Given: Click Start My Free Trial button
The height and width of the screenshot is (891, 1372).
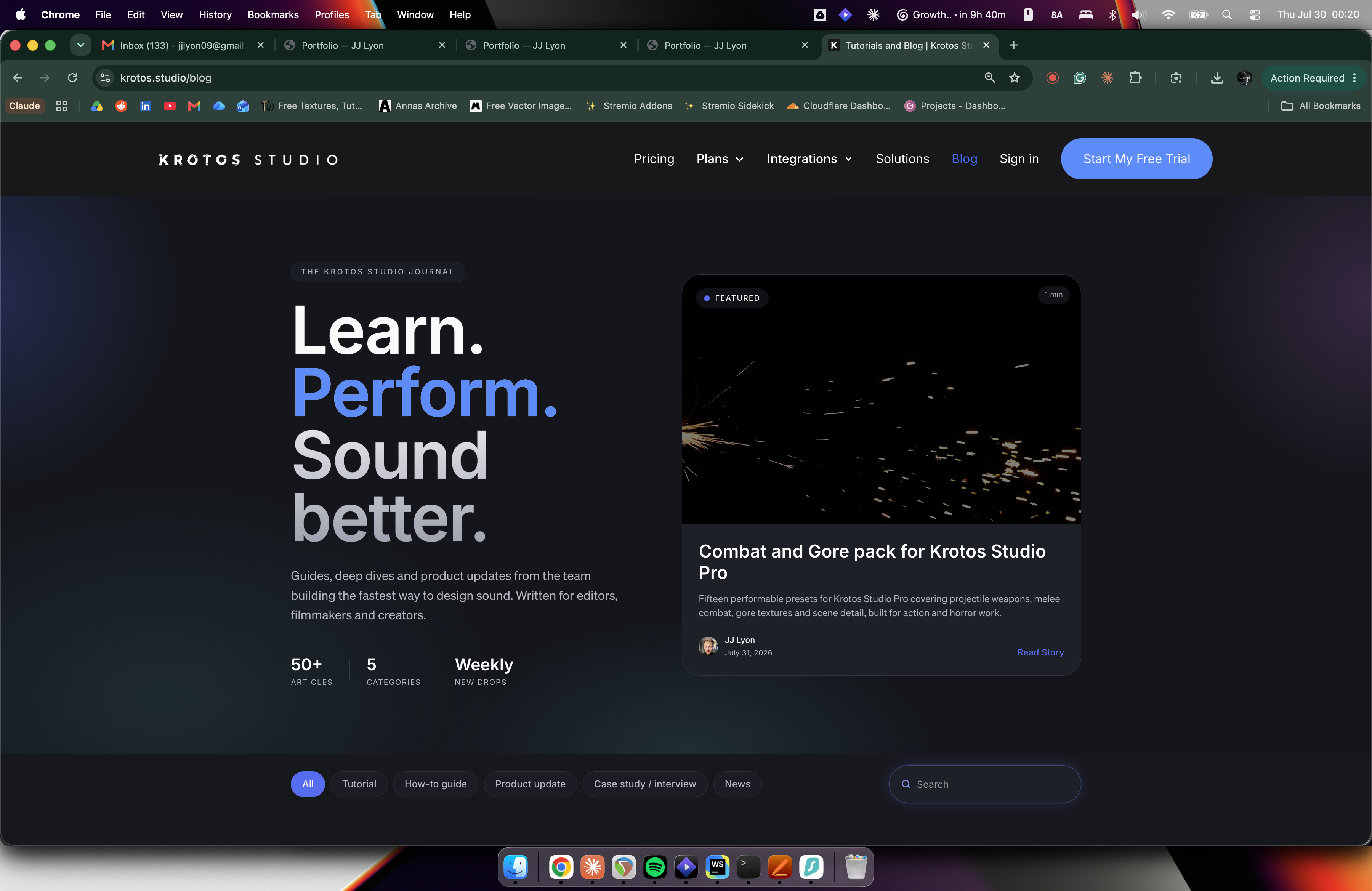Looking at the screenshot, I should pyautogui.click(x=1137, y=159).
